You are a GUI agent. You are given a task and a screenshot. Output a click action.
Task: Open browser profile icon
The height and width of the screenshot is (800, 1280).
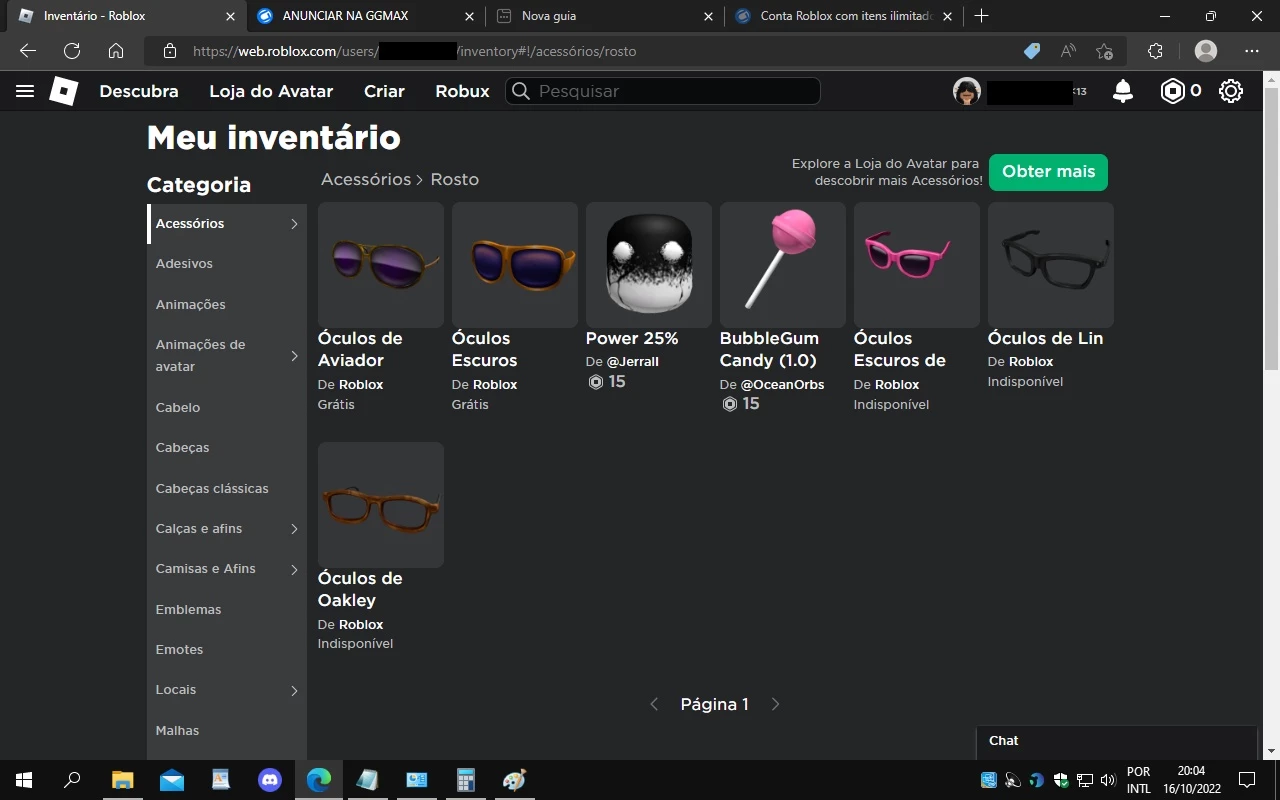click(x=1206, y=51)
